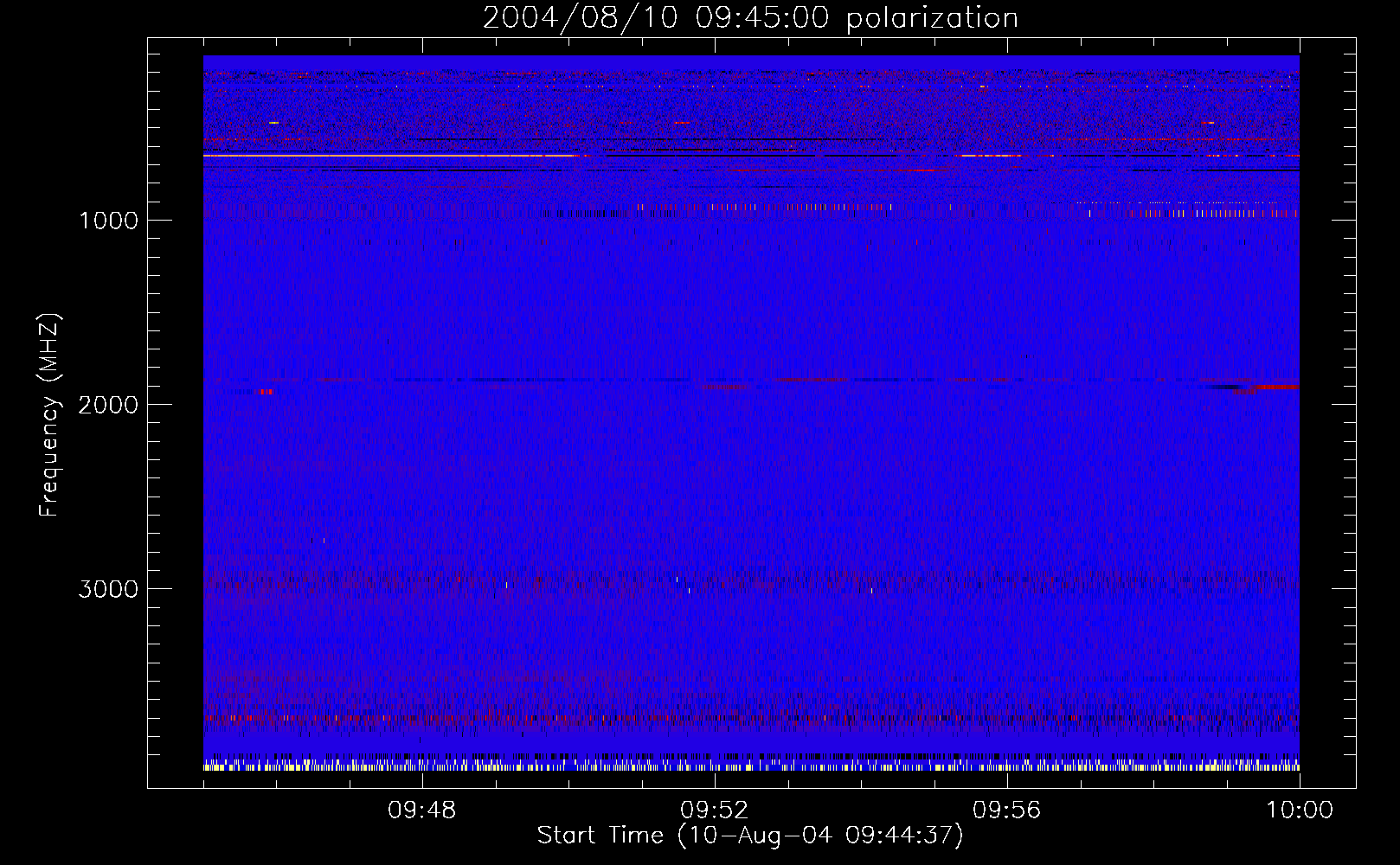Viewport: 1400px width, 865px height.
Task: Click the plot title '2004/08/10 09:45:00 polarization'
Action: click(x=750, y=17)
